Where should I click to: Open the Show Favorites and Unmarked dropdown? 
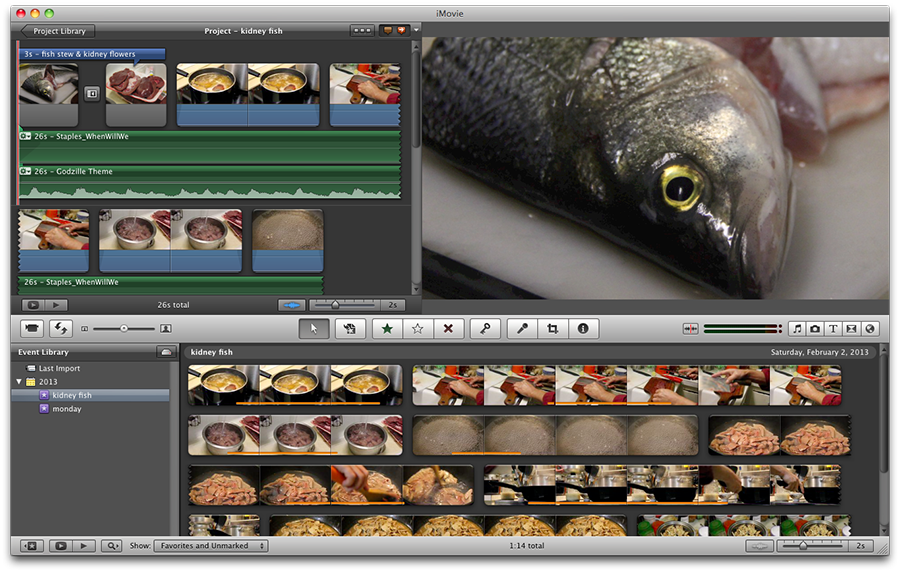pyautogui.click(x=211, y=546)
